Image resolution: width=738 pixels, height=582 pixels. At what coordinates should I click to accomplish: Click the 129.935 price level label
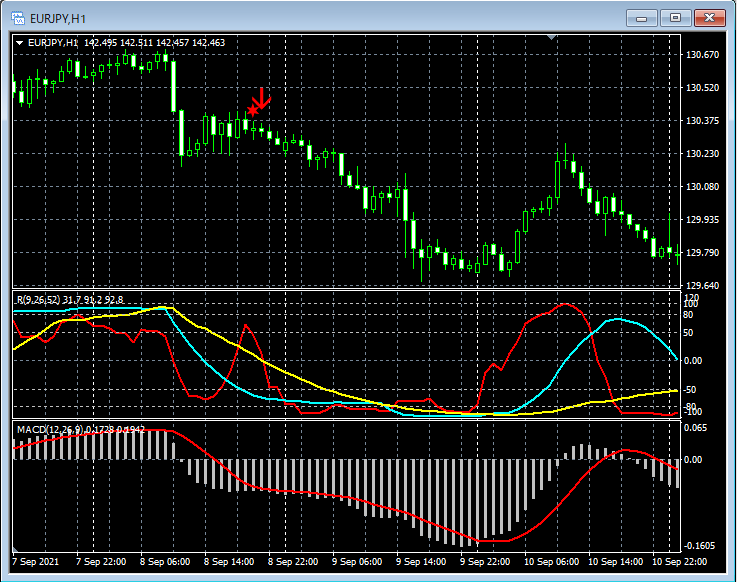click(x=702, y=220)
